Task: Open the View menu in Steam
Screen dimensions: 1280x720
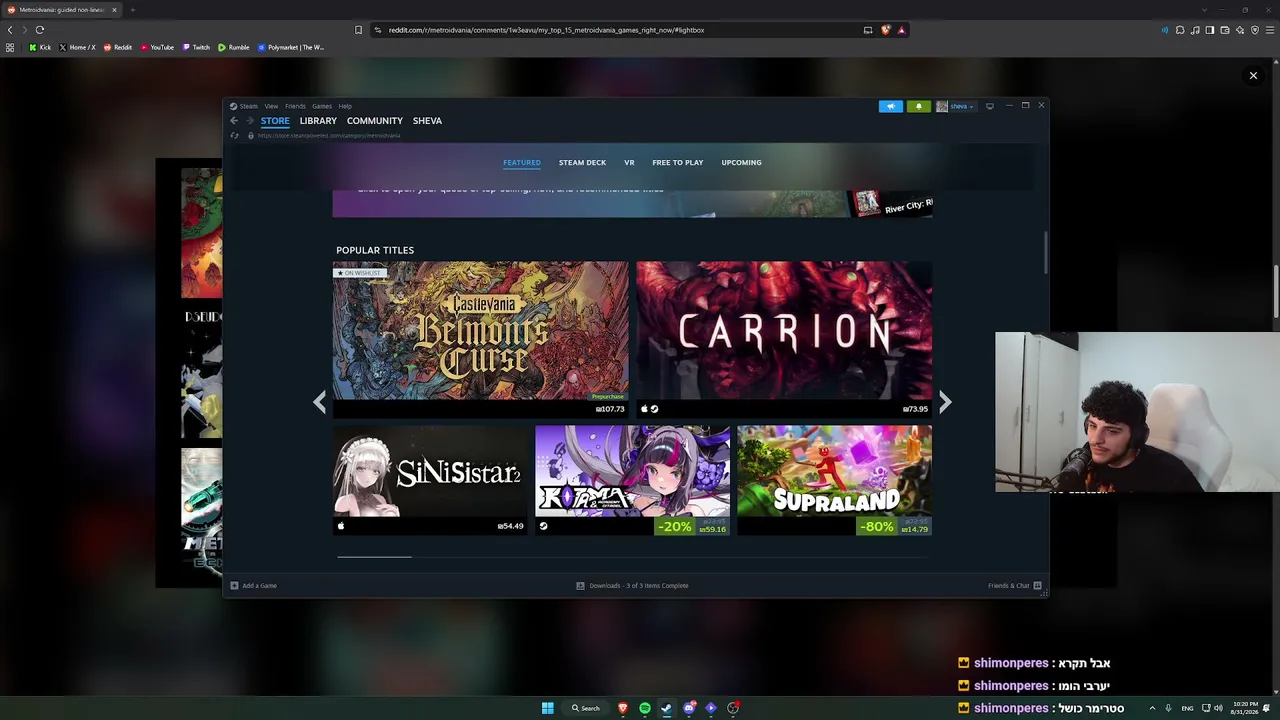Action: [x=271, y=106]
